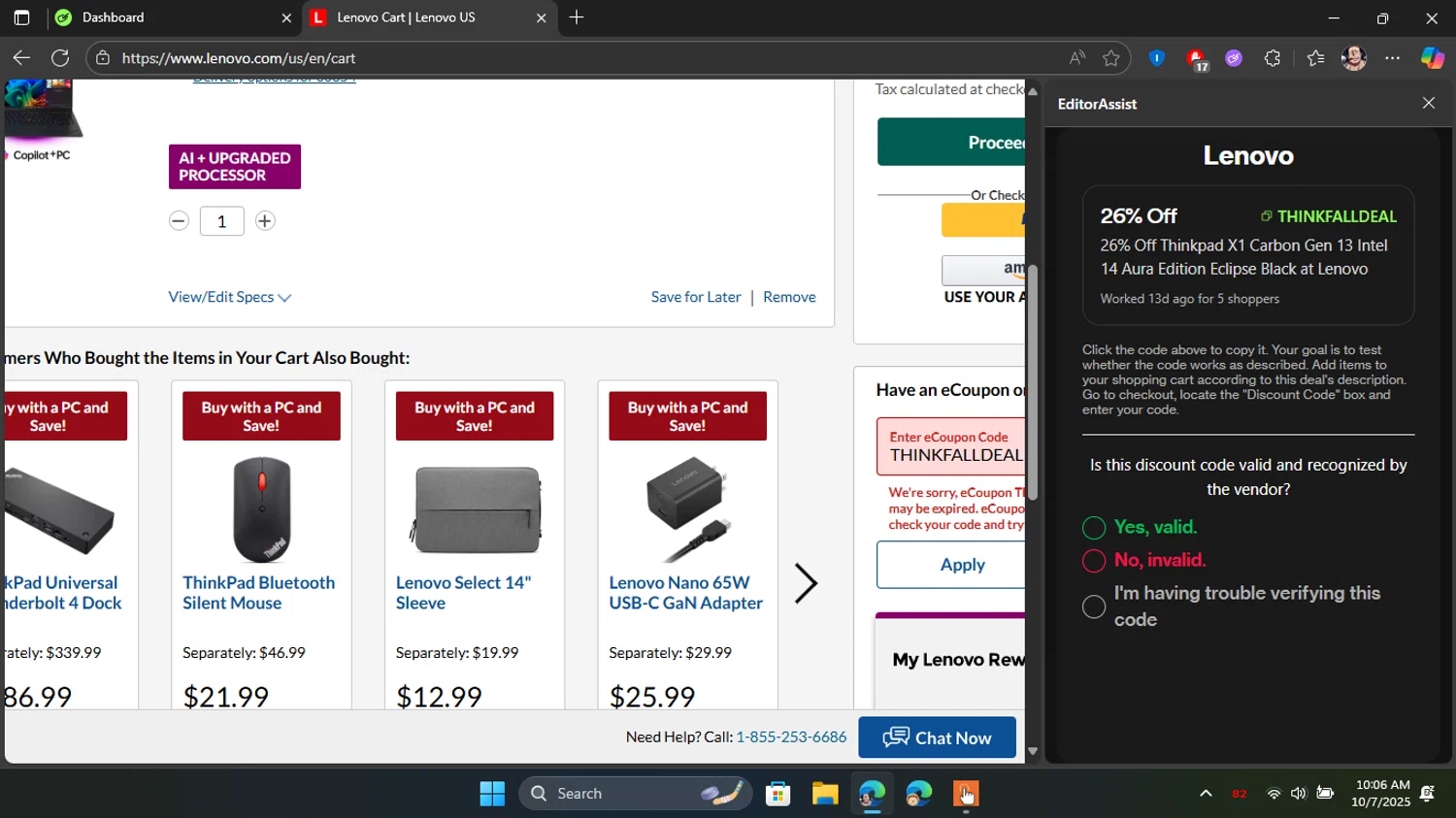1456x818 pixels.
Task: Select 'Yes, valid.' option
Action: pyautogui.click(x=1094, y=528)
